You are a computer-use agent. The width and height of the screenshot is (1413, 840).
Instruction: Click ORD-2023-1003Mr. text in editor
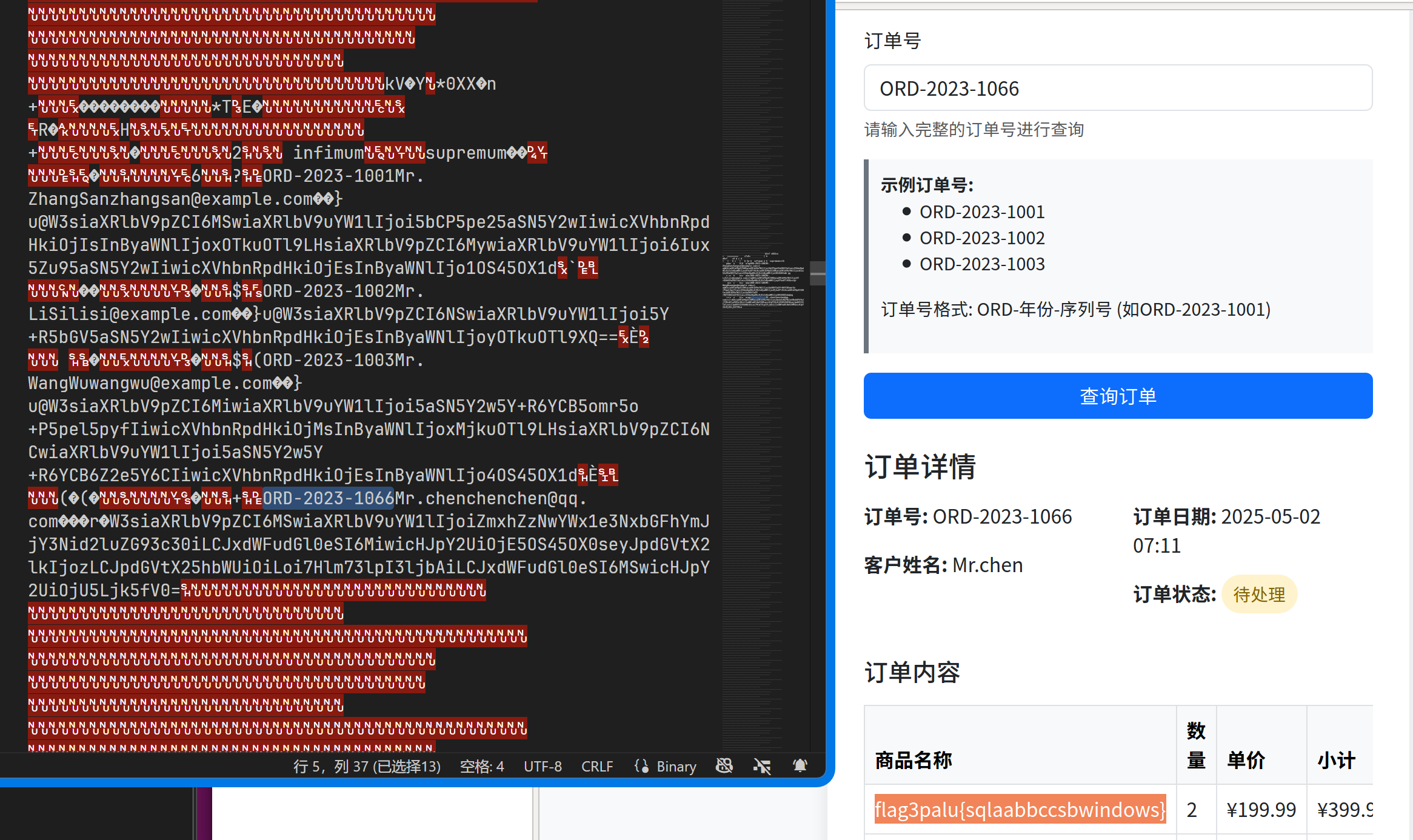coord(343,360)
